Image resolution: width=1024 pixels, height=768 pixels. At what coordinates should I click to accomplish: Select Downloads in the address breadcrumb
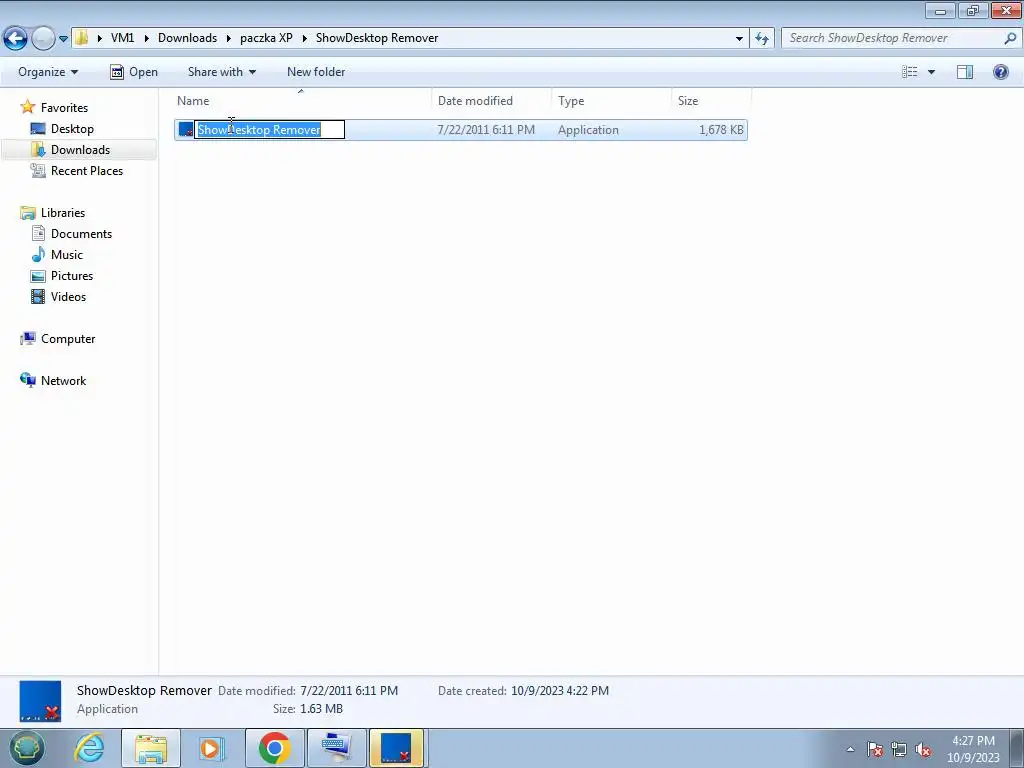point(187,38)
